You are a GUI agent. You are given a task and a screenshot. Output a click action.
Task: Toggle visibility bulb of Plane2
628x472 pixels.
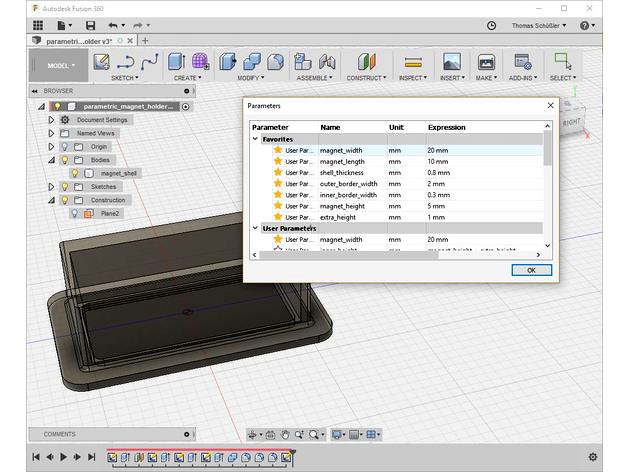click(x=75, y=213)
